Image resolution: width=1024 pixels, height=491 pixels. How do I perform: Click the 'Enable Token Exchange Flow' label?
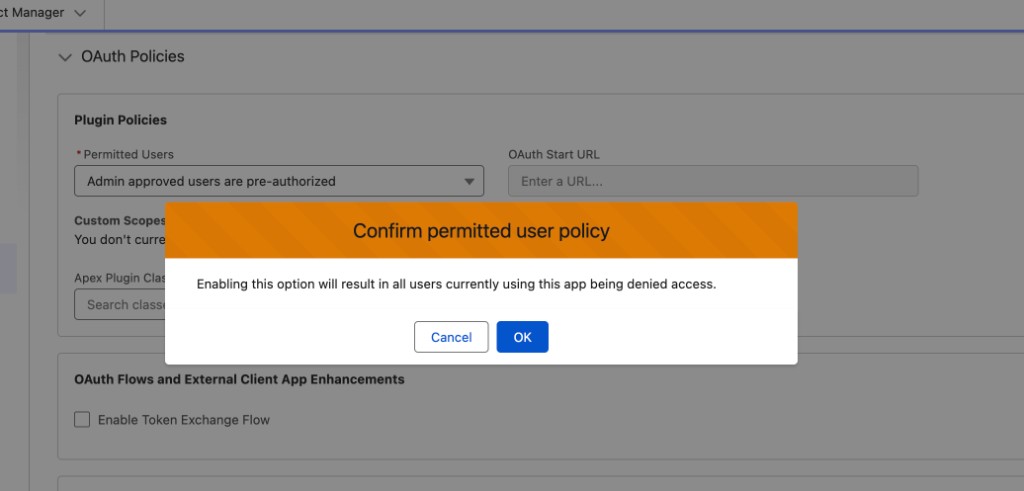184,420
